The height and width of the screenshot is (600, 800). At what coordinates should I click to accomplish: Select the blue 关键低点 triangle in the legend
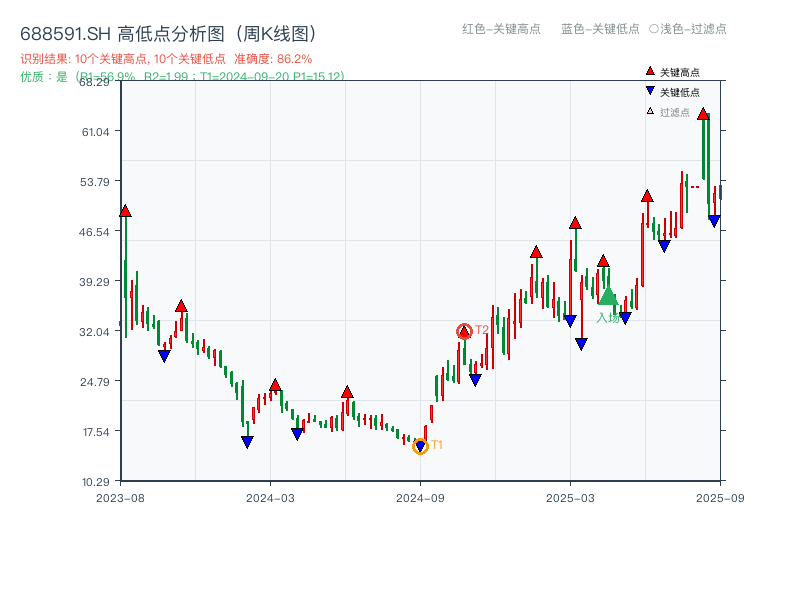(x=648, y=92)
